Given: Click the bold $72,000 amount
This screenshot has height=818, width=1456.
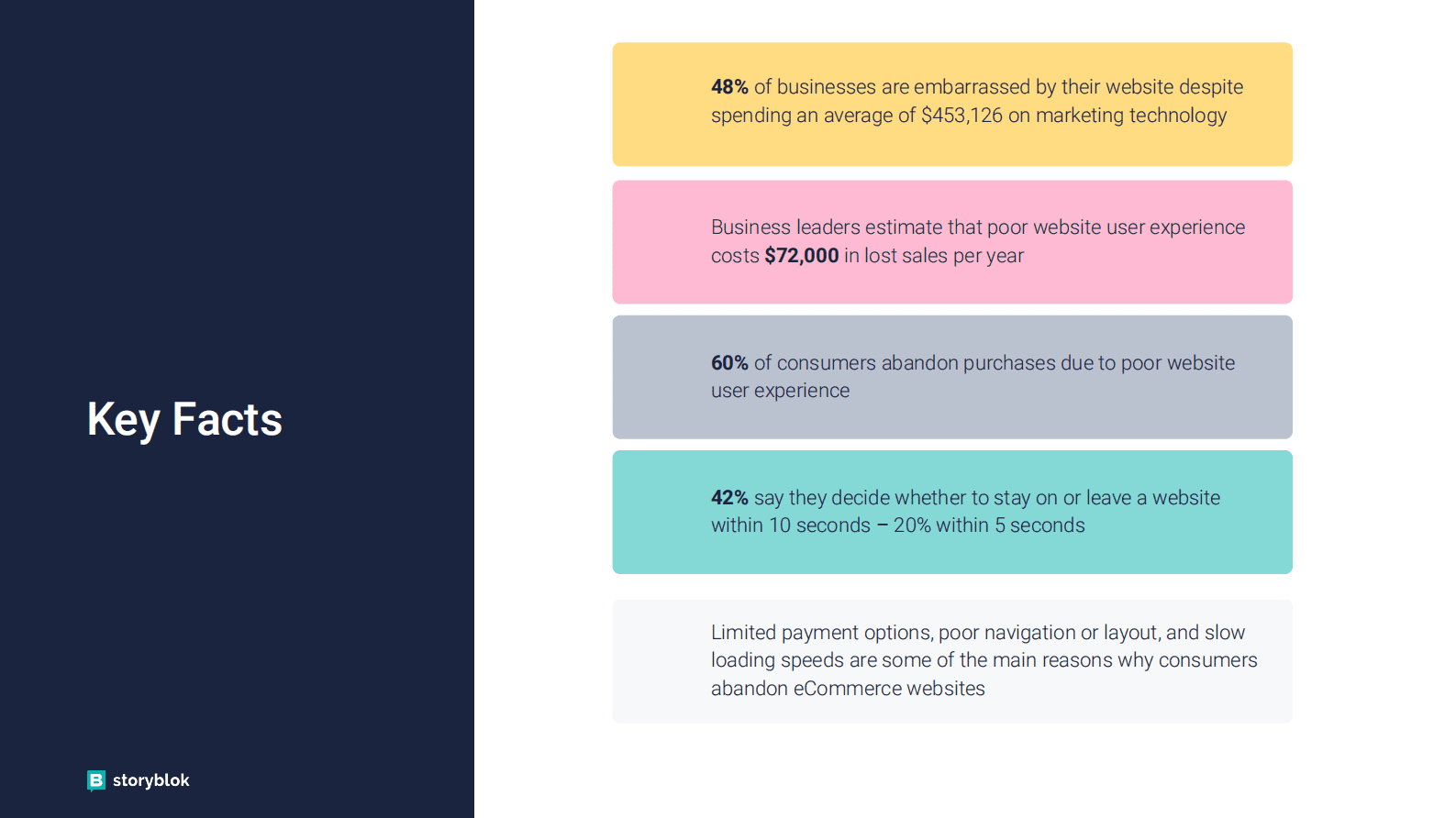Looking at the screenshot, I should [x=801, y=256].
